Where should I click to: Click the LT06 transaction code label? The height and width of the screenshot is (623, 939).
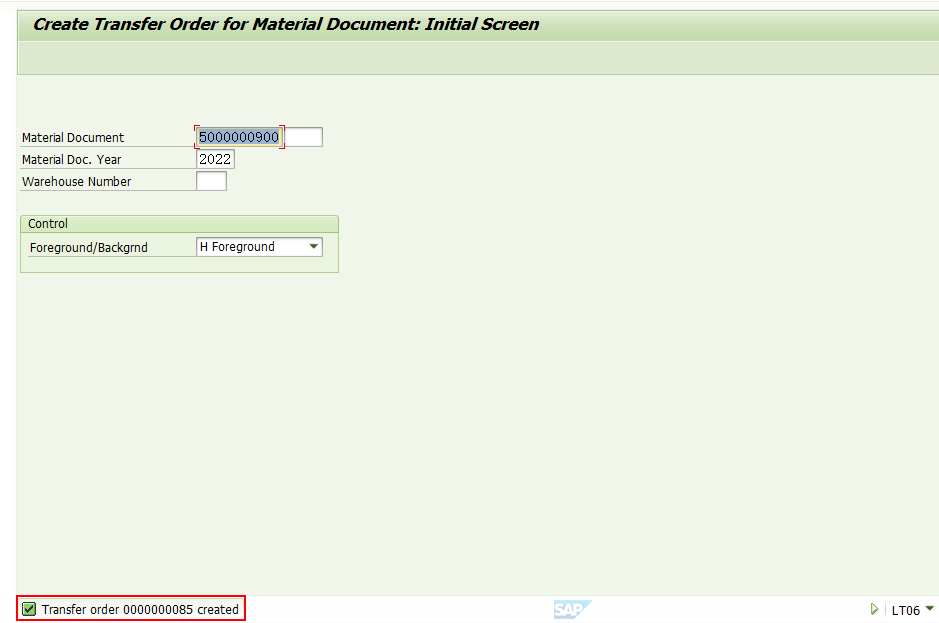908,610
